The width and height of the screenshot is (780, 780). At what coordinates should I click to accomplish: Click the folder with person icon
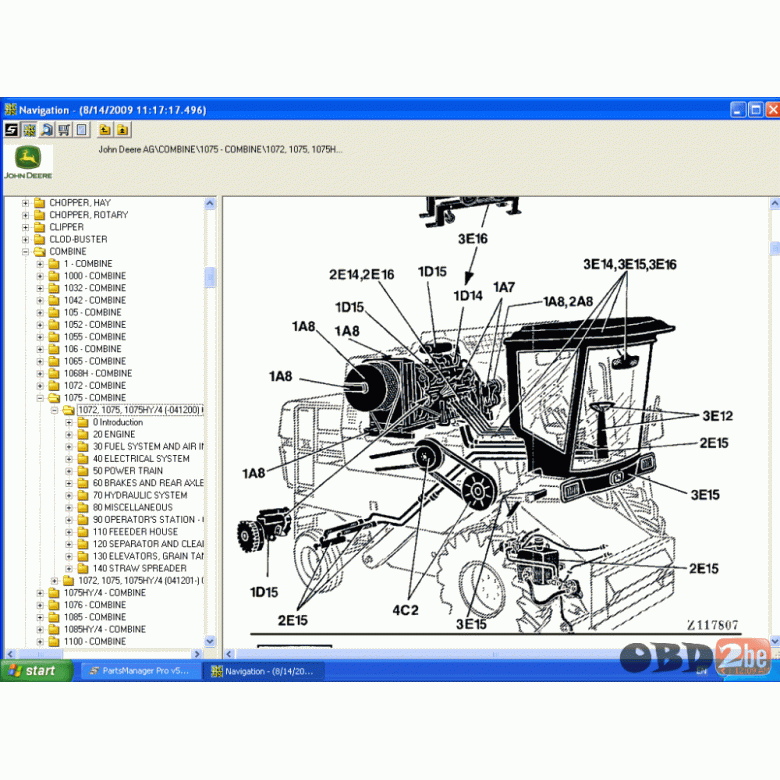[x=122, y=130]
